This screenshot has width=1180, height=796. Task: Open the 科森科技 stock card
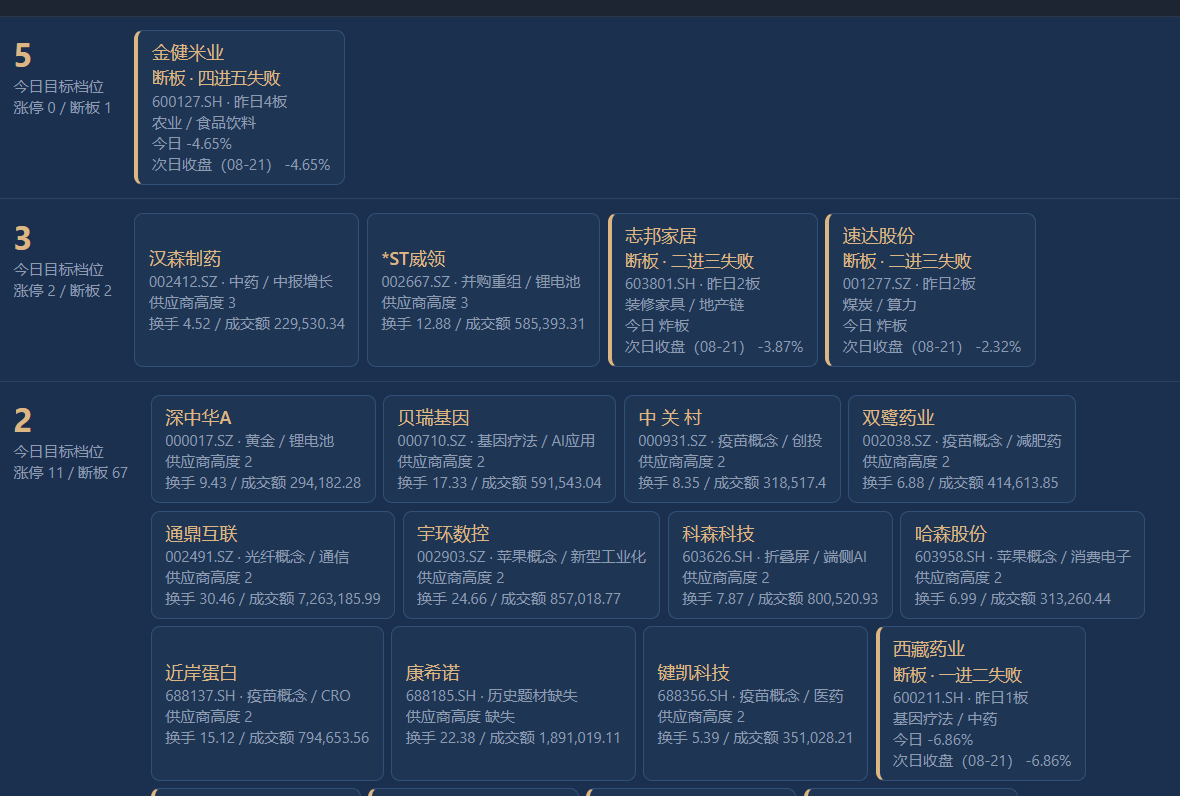pyautogui.click(x=780, y=565)
